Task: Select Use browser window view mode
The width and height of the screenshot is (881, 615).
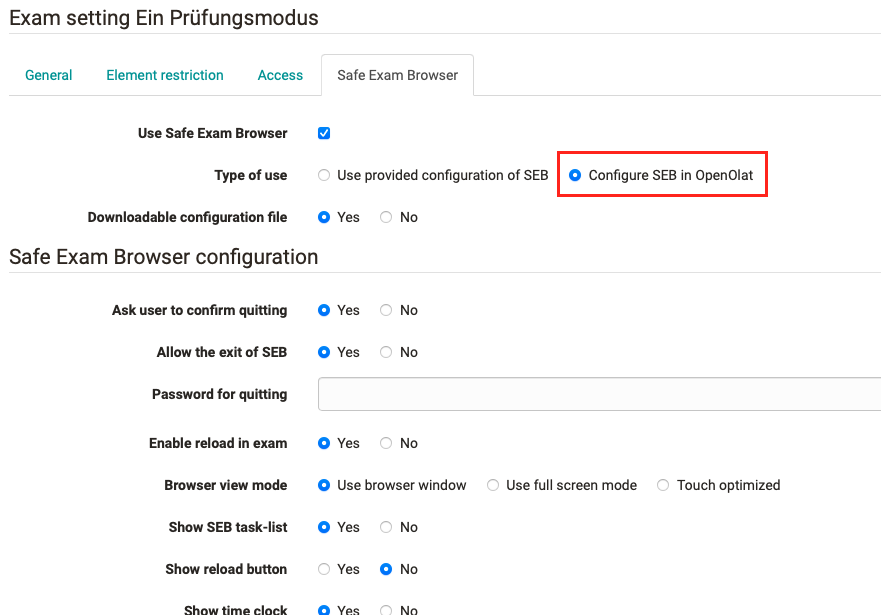Action: click(323, 485)
